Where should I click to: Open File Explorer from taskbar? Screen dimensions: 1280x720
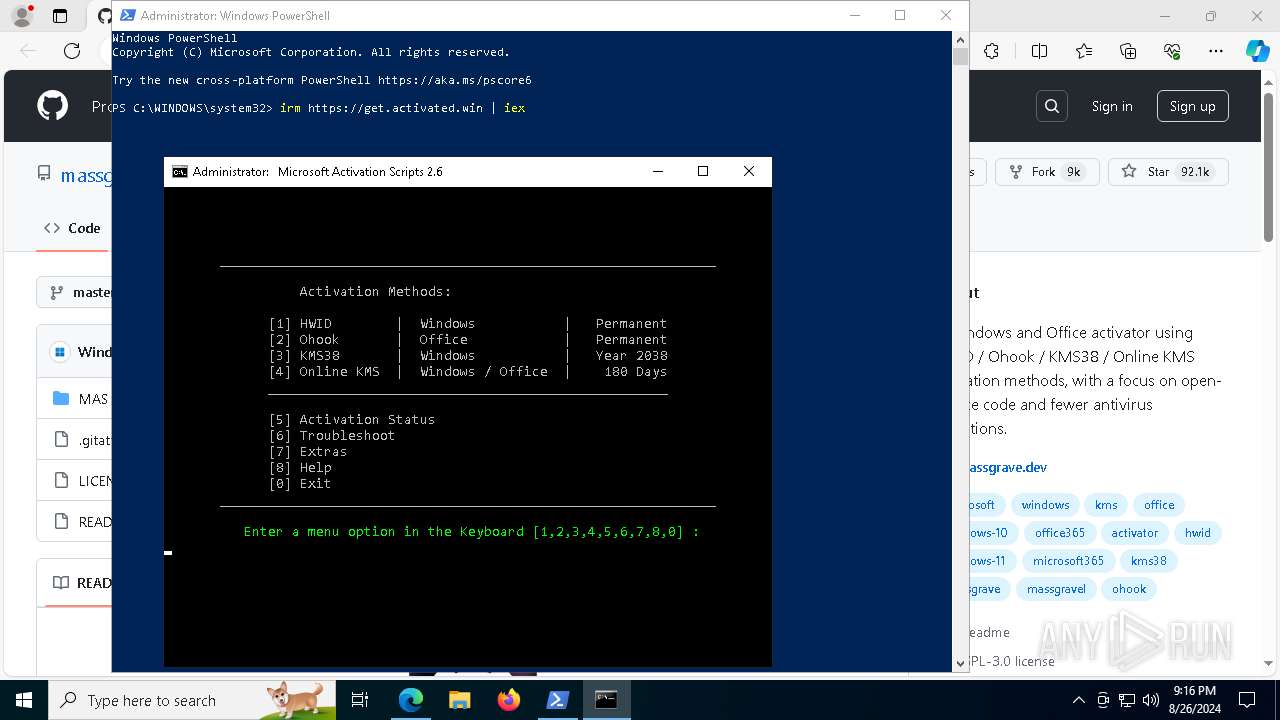pos(459,700)
